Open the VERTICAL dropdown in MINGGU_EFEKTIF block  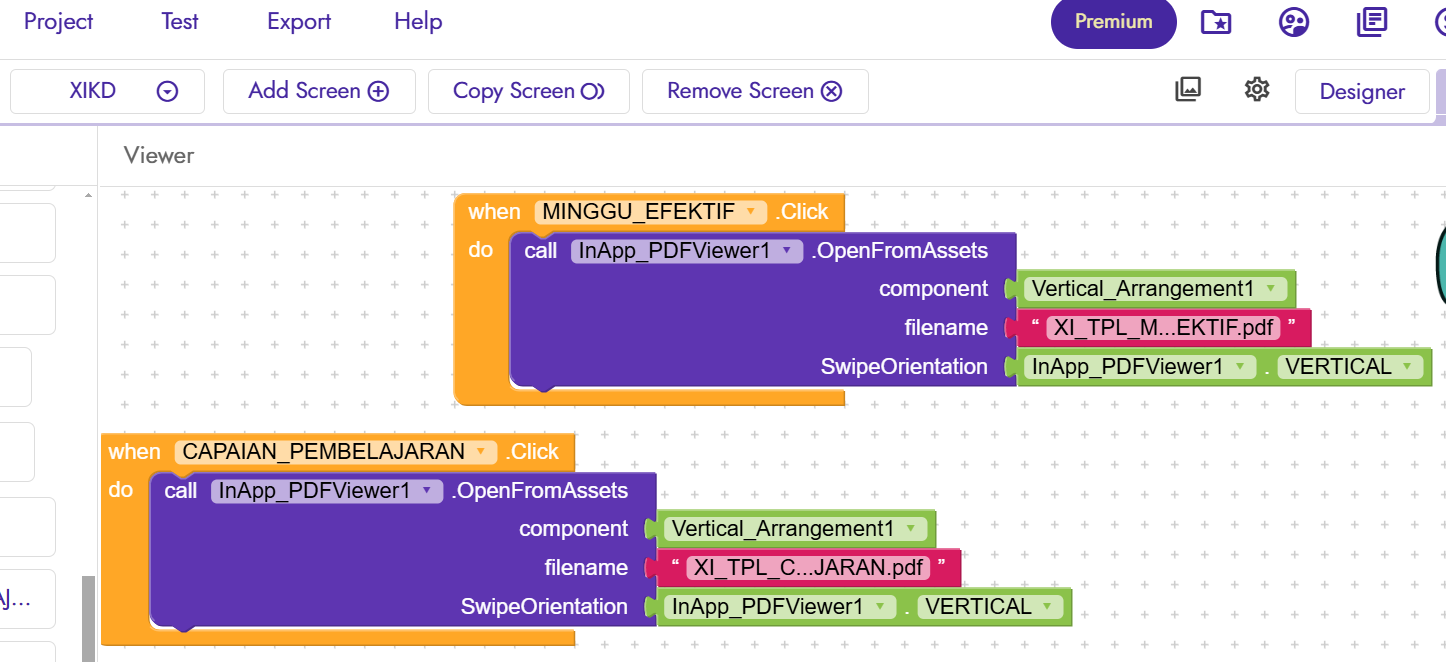(1350, 367)
